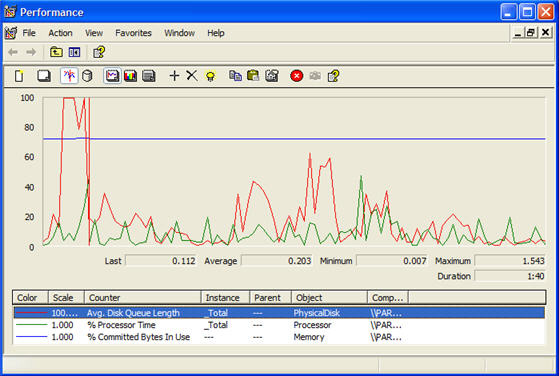
Task: Open the File menu
Action: tap(29, 33)
